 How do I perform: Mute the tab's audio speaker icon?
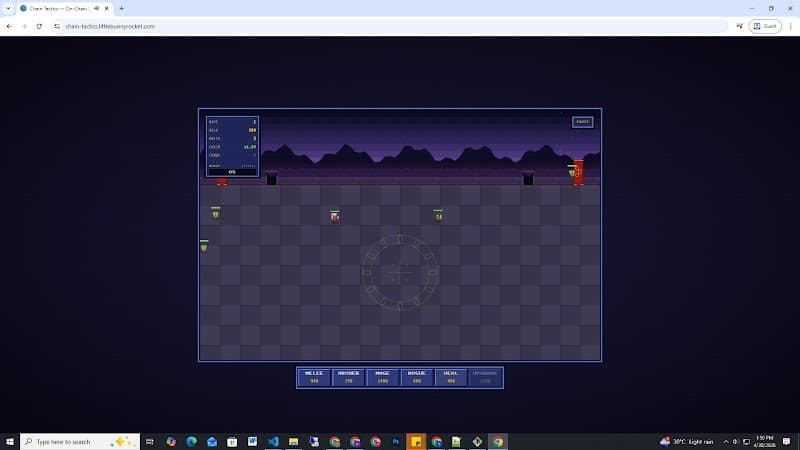96,8
